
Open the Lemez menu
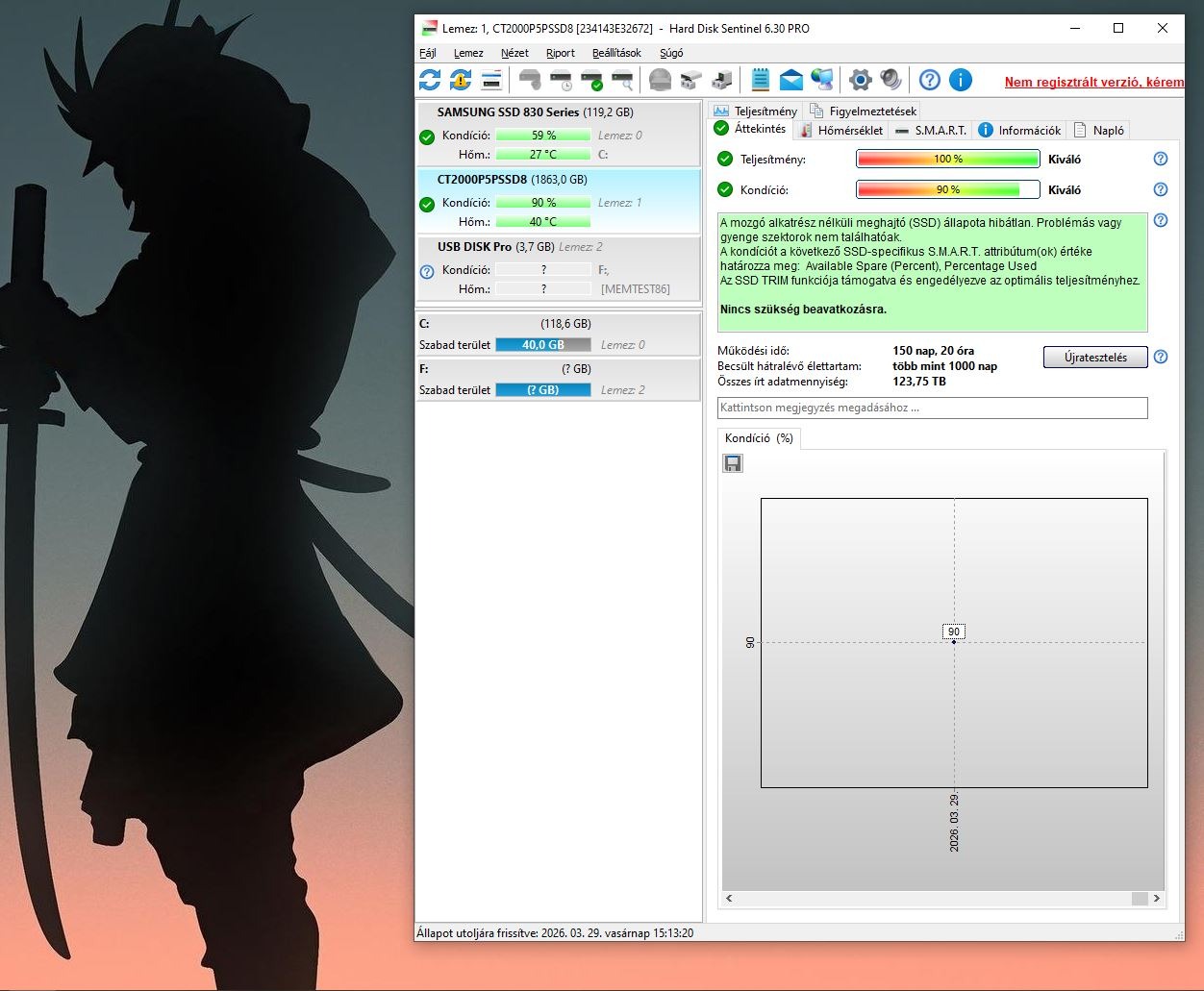[468, 53]
